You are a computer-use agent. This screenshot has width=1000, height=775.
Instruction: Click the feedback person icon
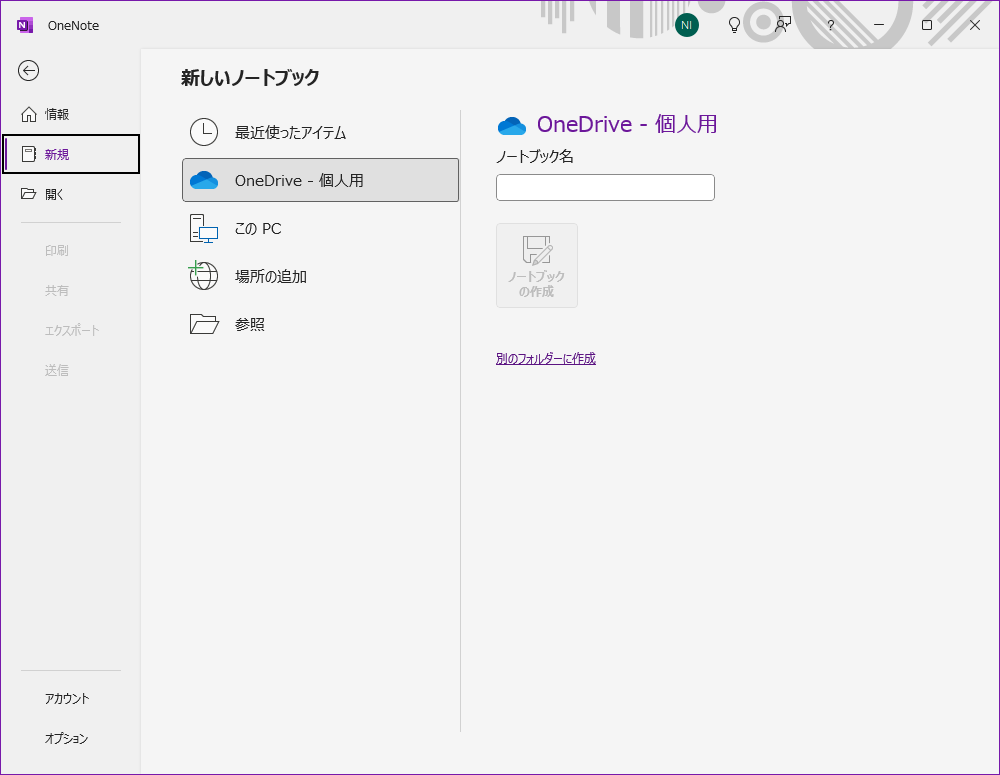coord(783,25)
